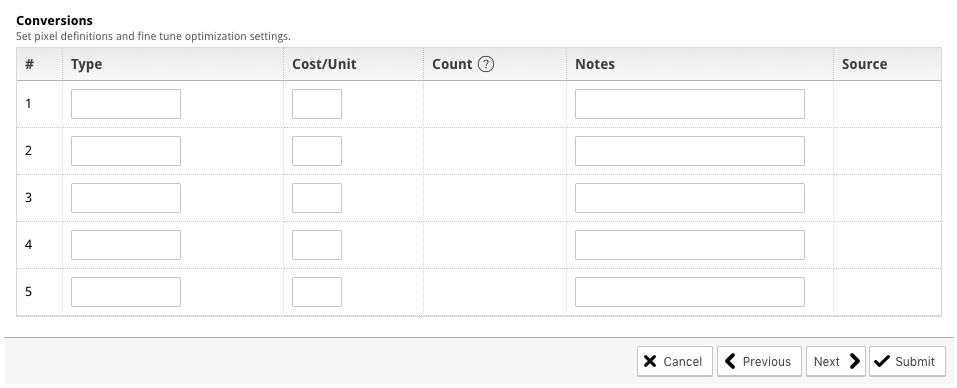Focus the Cost/Unit field in row 1
Image resolution: width=957 pixels, height=388 pixels.
(317, 104)
